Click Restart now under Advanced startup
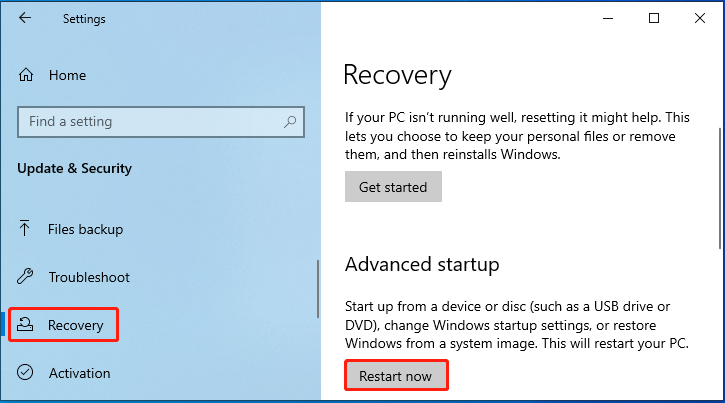 tap(396, 376)
